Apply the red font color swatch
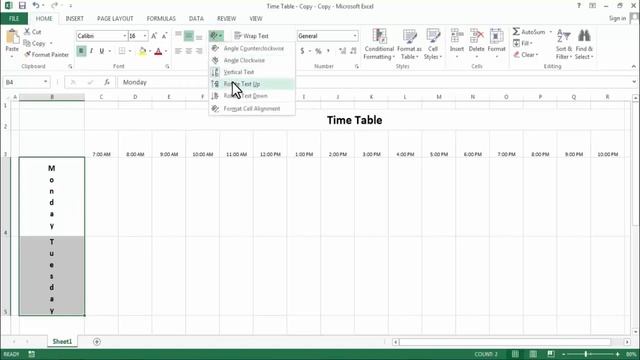 pos(158,51)
